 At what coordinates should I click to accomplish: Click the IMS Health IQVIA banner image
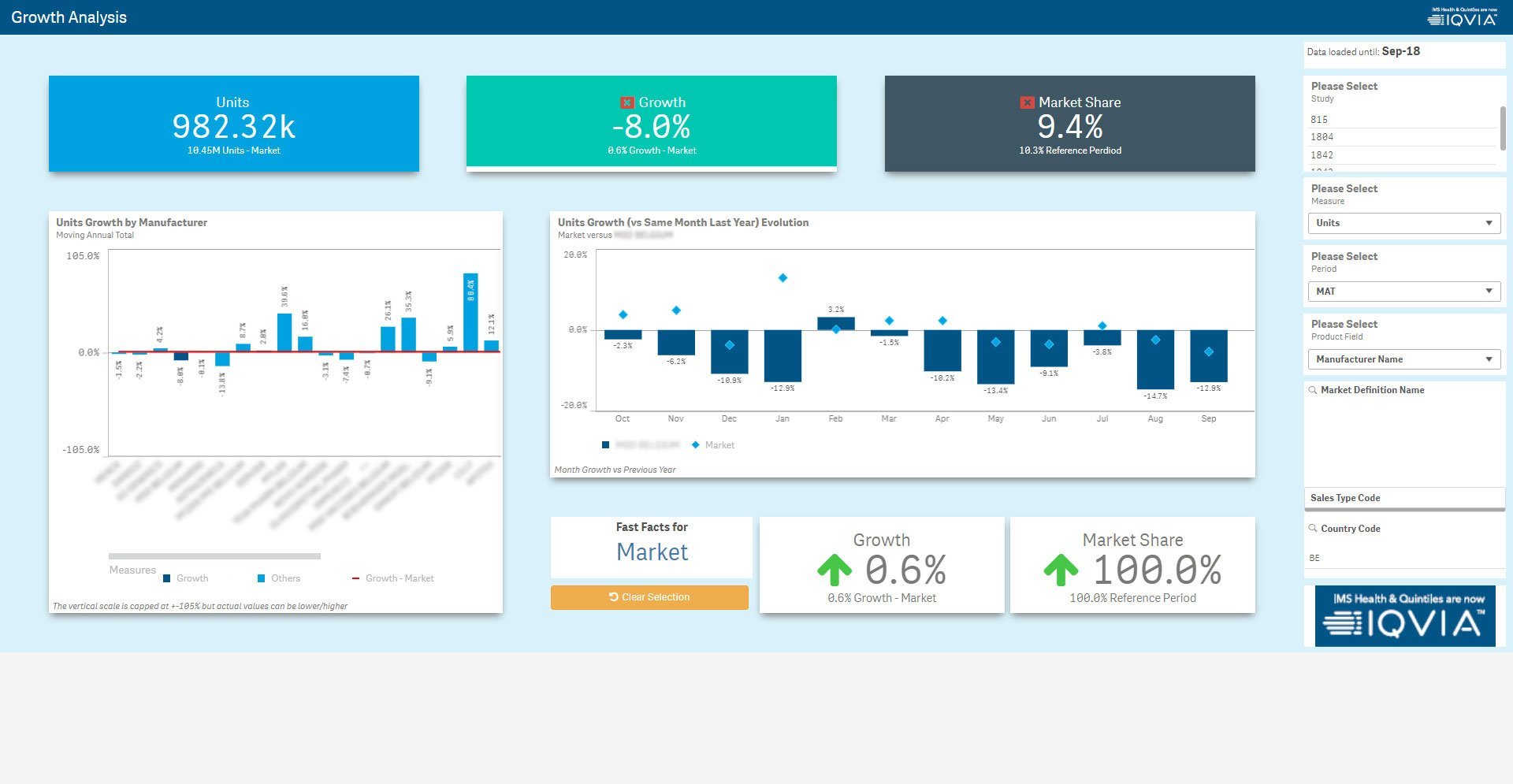point(1405,616)
